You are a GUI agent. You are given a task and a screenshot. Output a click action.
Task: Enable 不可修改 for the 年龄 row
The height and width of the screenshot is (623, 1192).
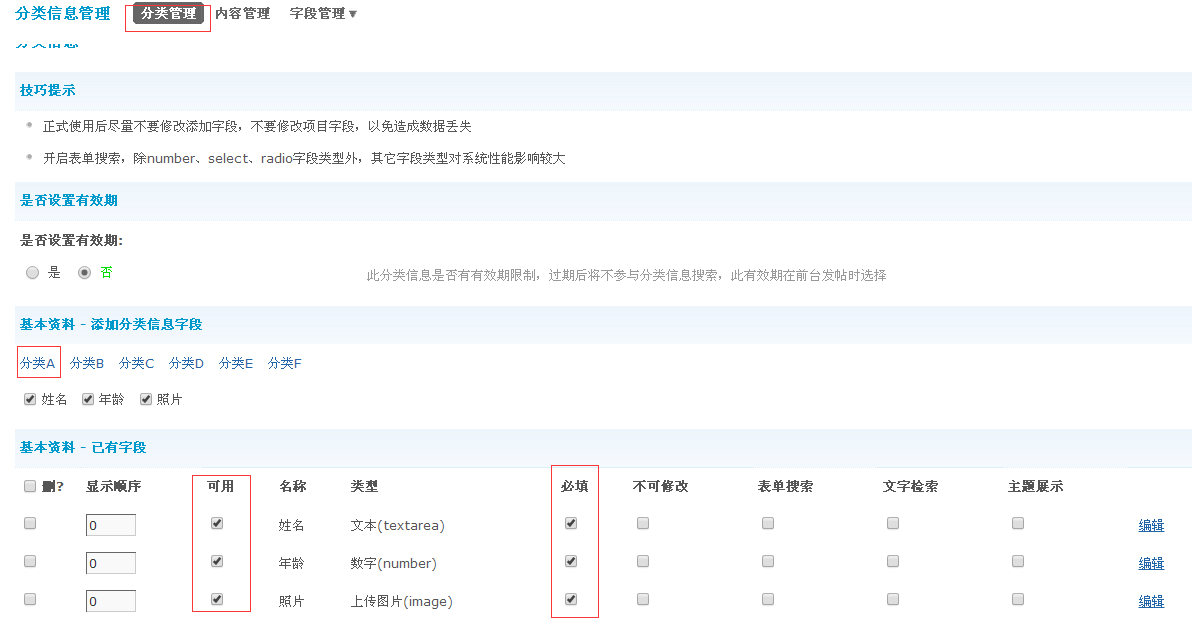(x=642, y=560)
